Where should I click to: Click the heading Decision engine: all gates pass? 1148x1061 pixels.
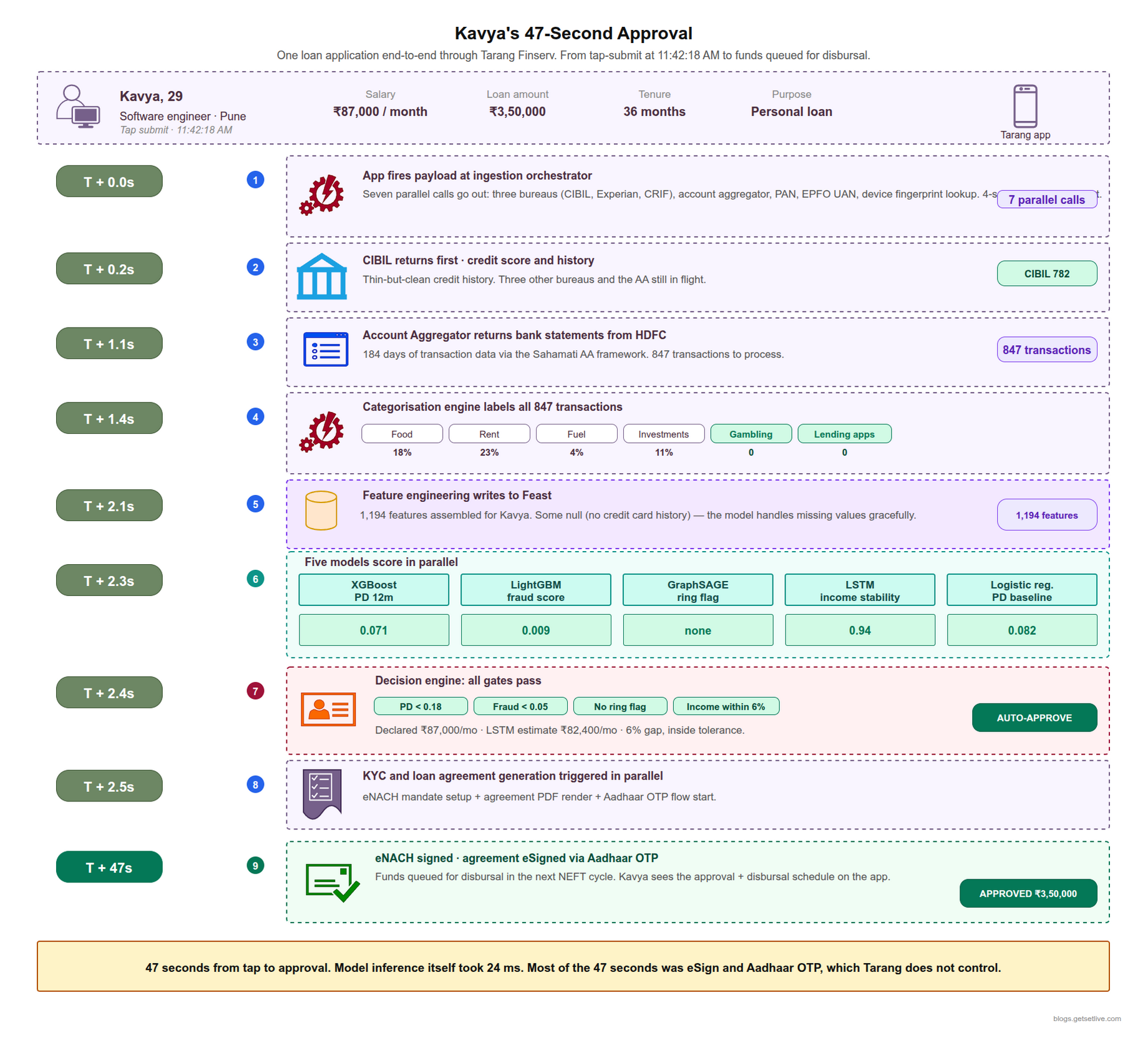click(458, 681)
